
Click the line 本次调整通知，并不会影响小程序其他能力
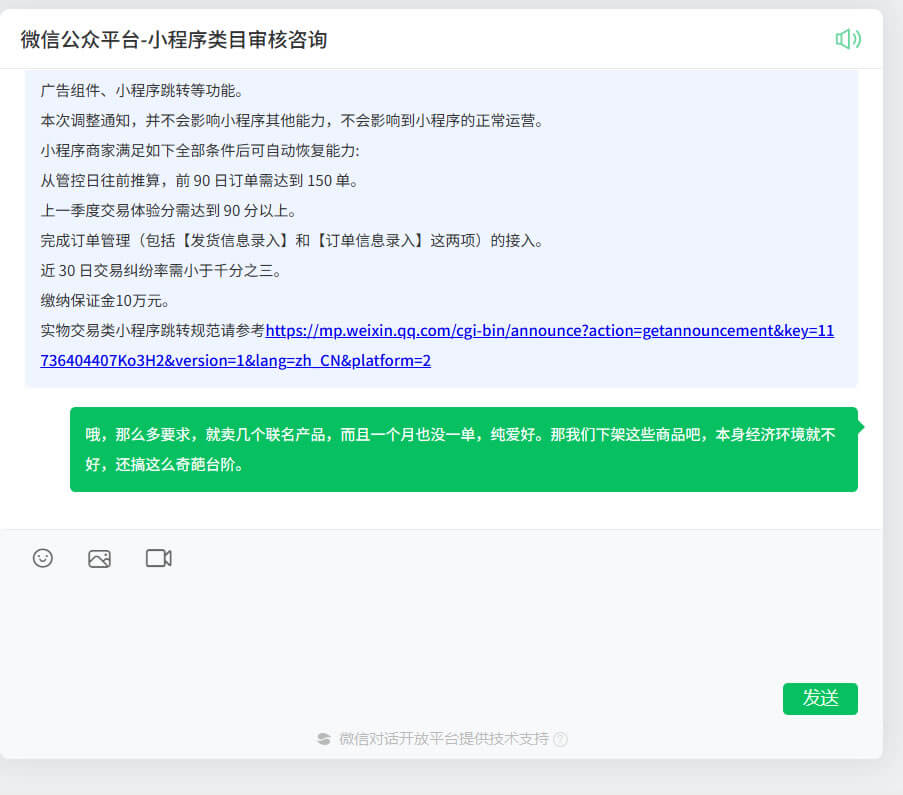coord(292,121)
